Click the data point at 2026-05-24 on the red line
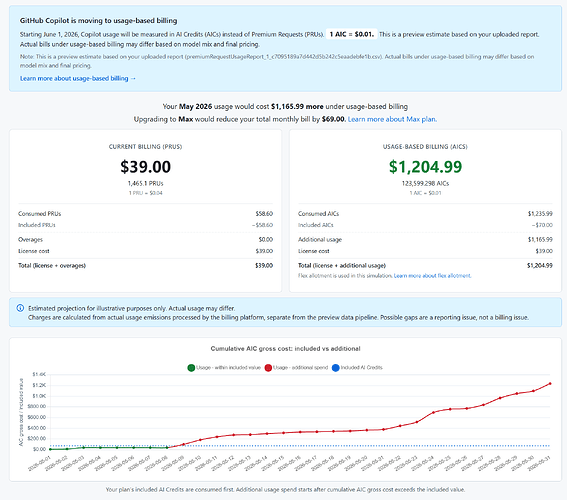The width and height of the screenshot is (567, 500). click(434, 413)
